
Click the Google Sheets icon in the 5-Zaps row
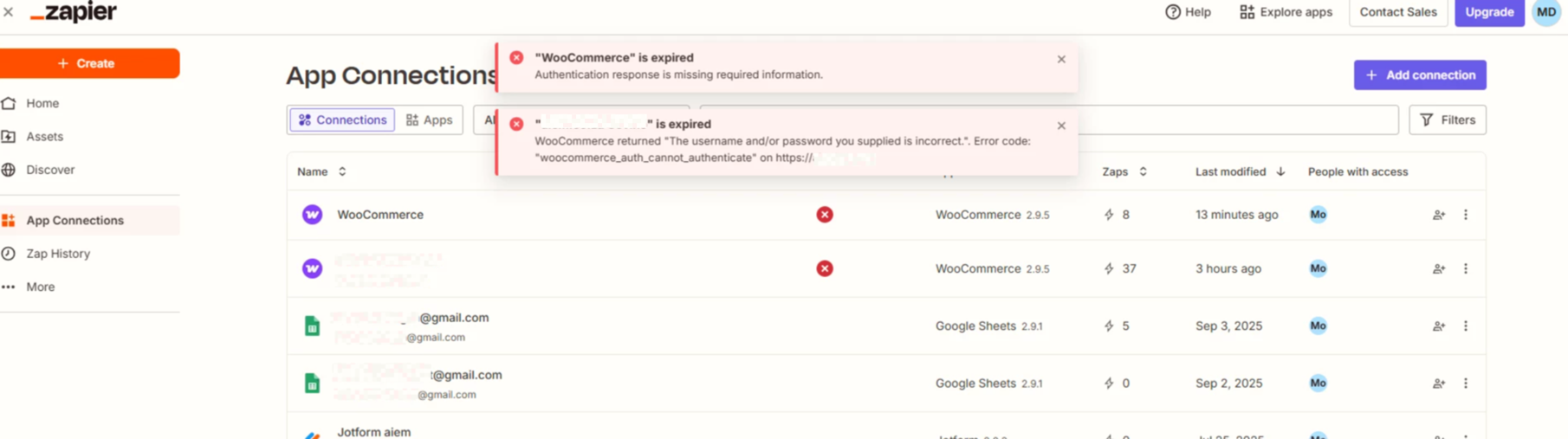pos(312,326)
